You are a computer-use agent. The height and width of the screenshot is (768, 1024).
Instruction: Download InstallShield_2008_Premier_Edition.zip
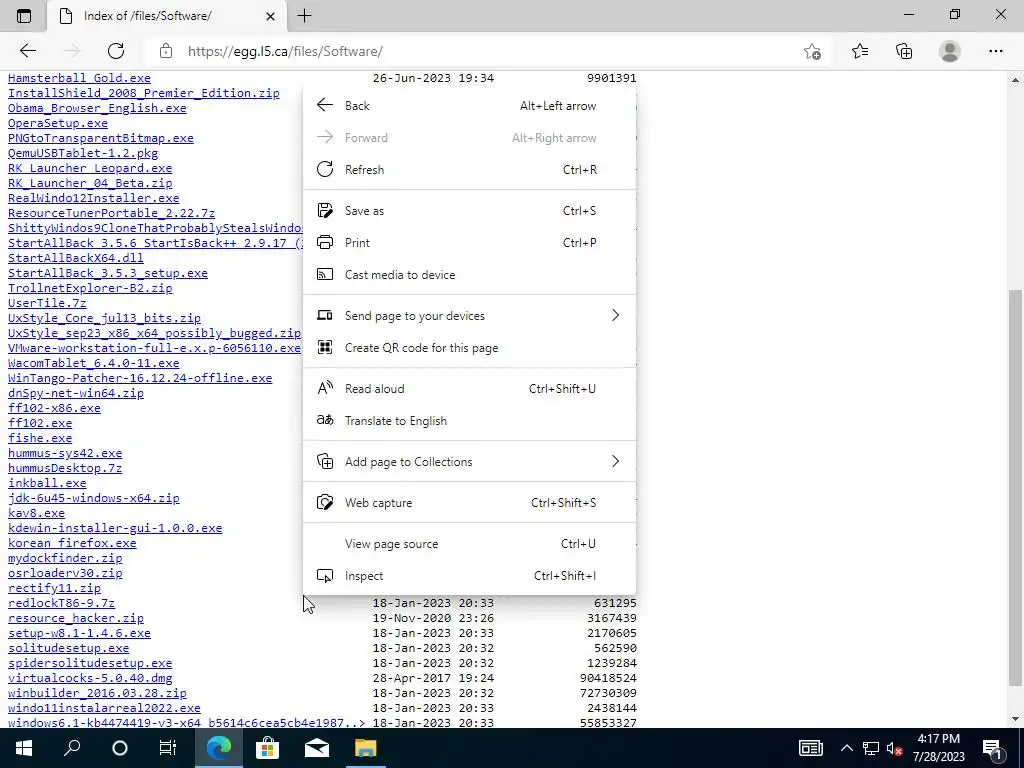[144, 93]
